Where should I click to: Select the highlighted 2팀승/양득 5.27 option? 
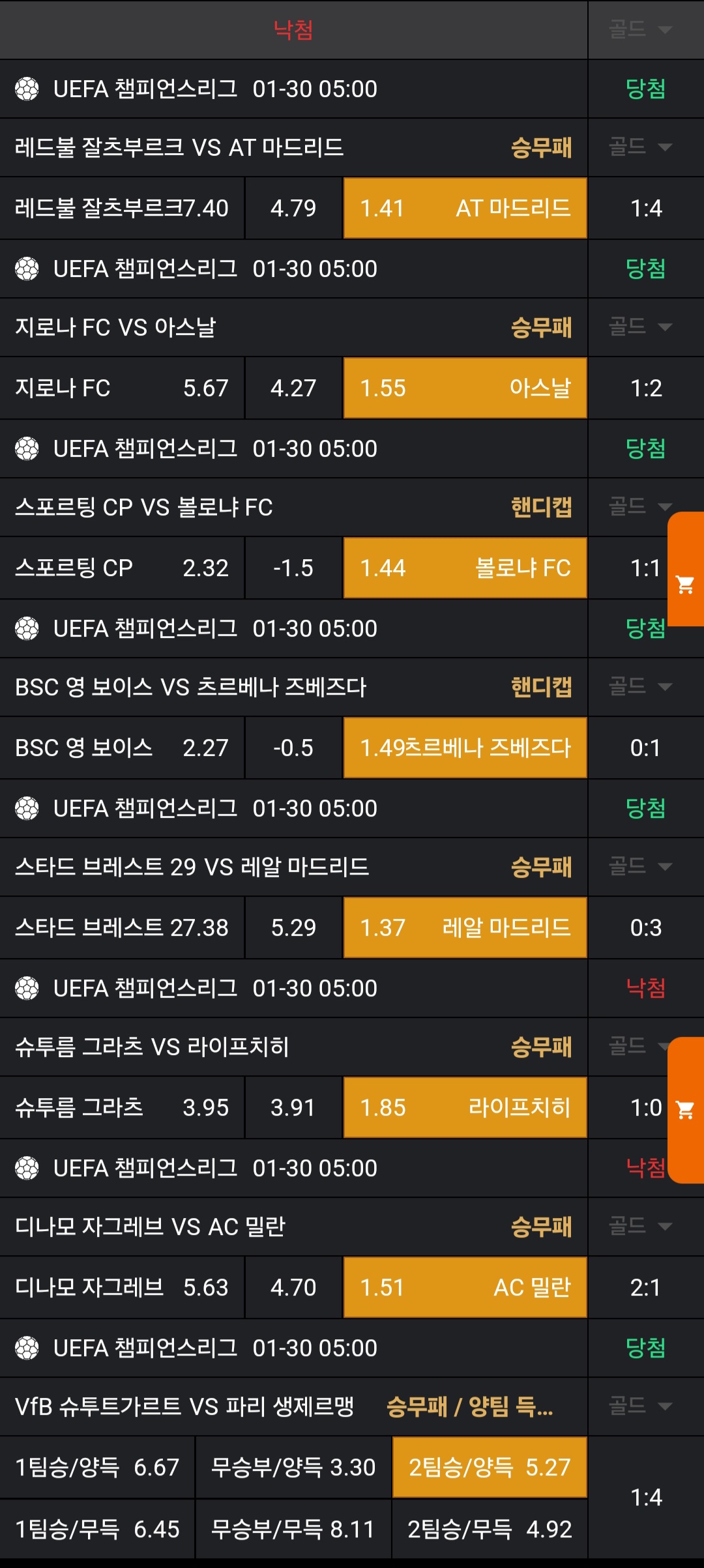click(490, 1467)
